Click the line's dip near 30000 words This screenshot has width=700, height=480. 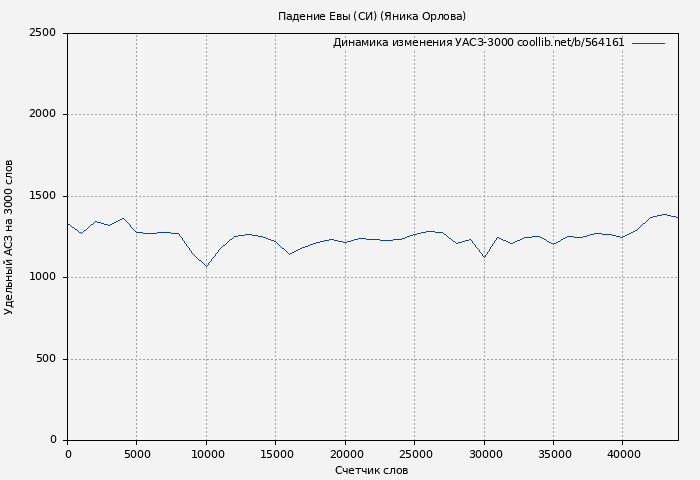[484, 257]
